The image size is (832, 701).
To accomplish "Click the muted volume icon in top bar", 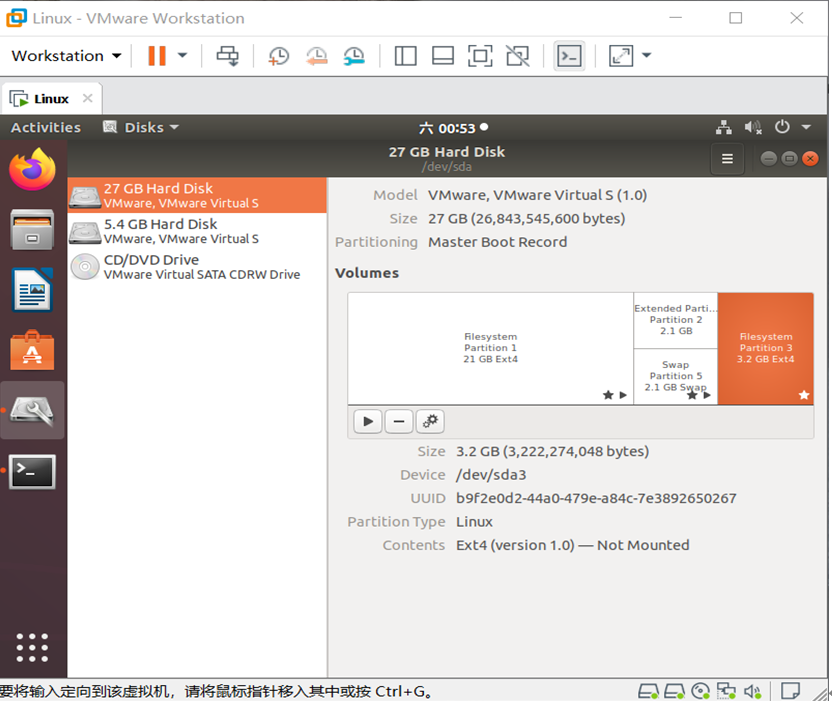I will [x=753, y=127].
